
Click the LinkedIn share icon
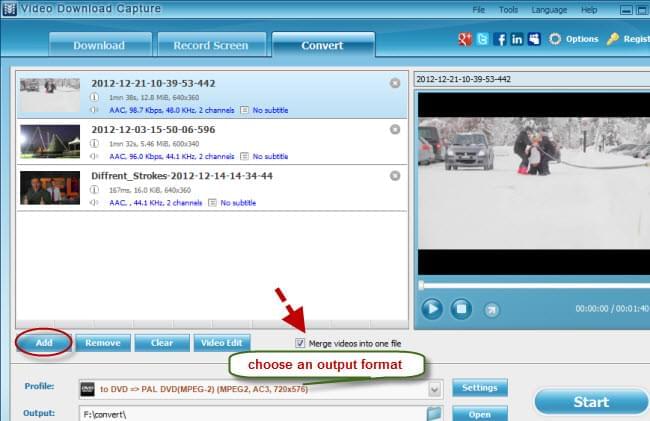517,39
